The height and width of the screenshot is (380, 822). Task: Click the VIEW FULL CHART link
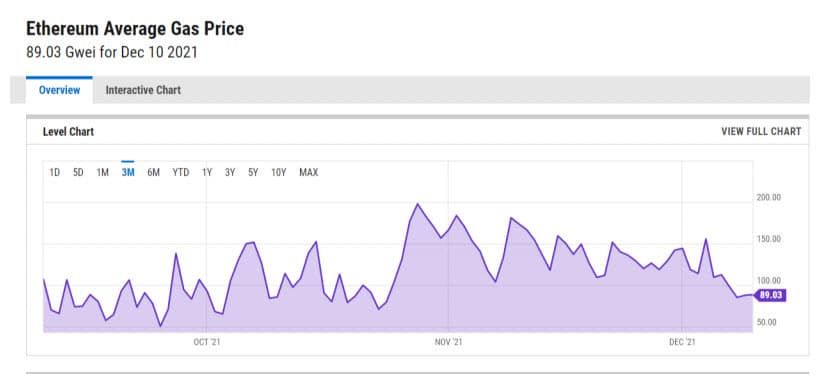(x=761, y=132)
